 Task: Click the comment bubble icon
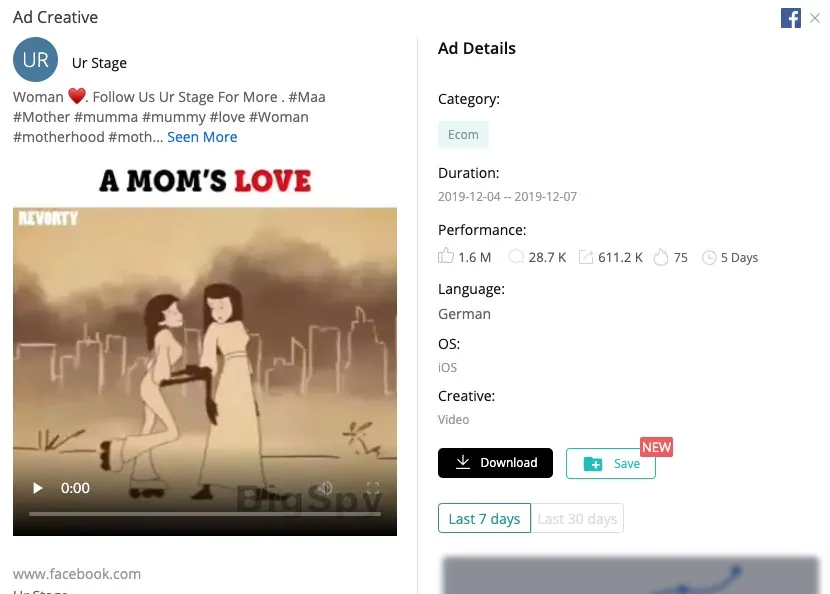tap(515, 257)
